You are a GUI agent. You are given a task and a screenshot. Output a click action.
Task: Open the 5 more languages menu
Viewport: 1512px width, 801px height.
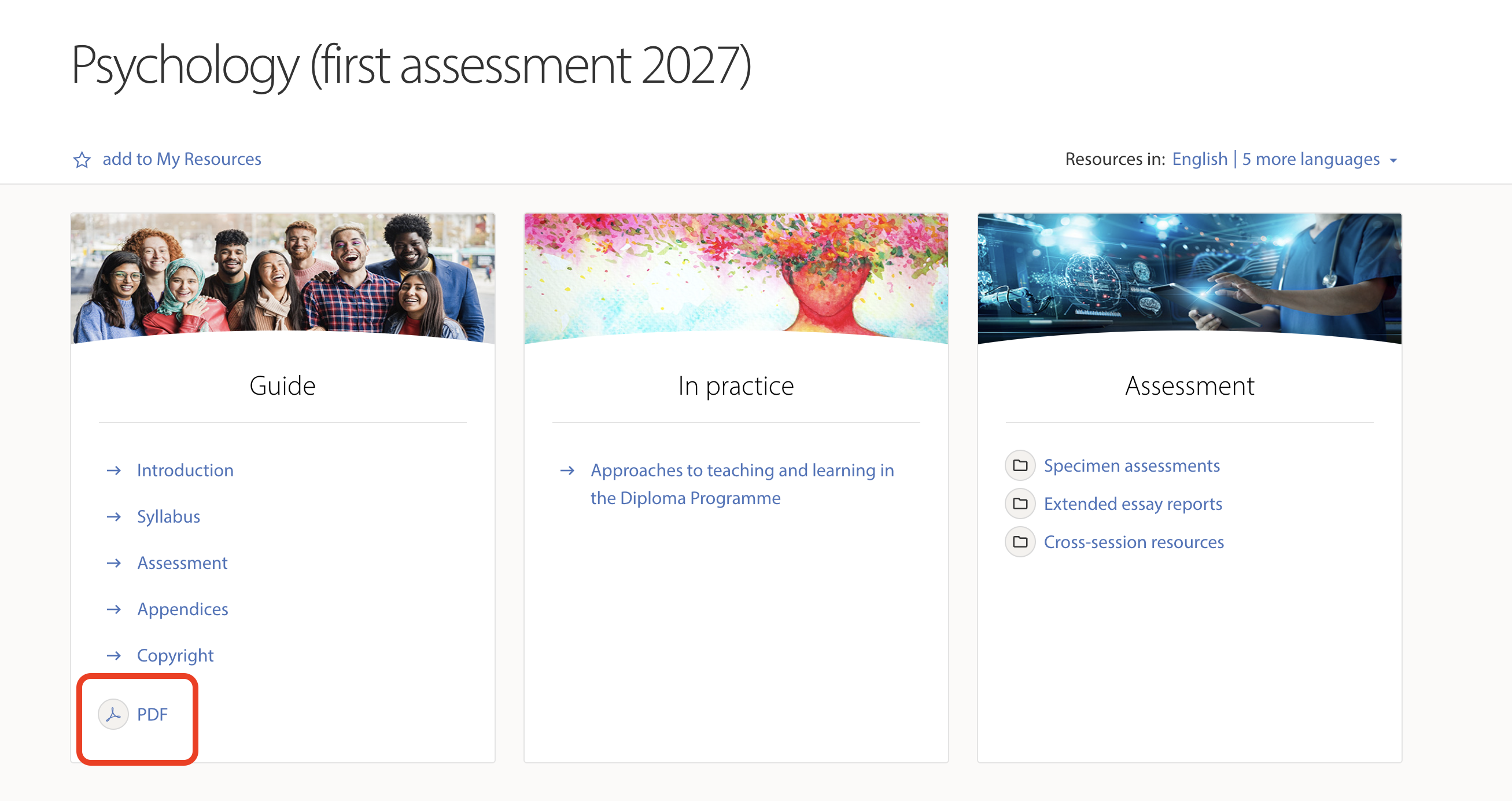pos(1310,159)
